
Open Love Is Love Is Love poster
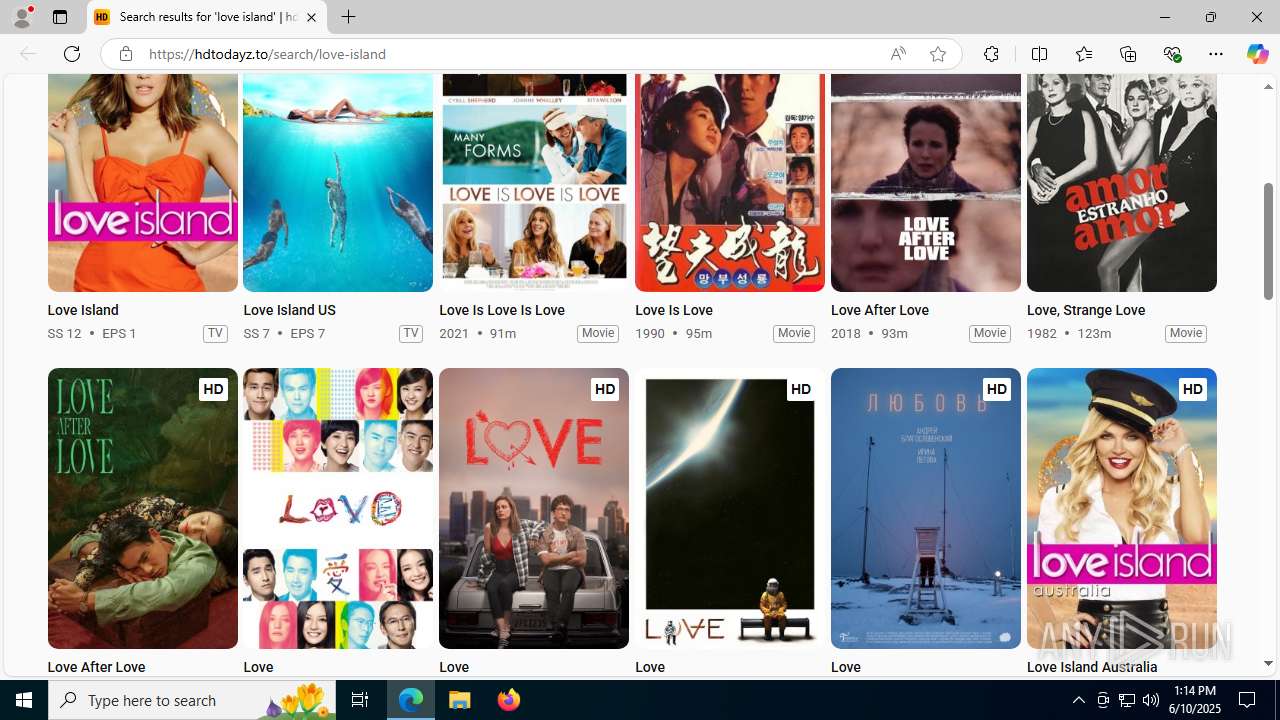534,182
